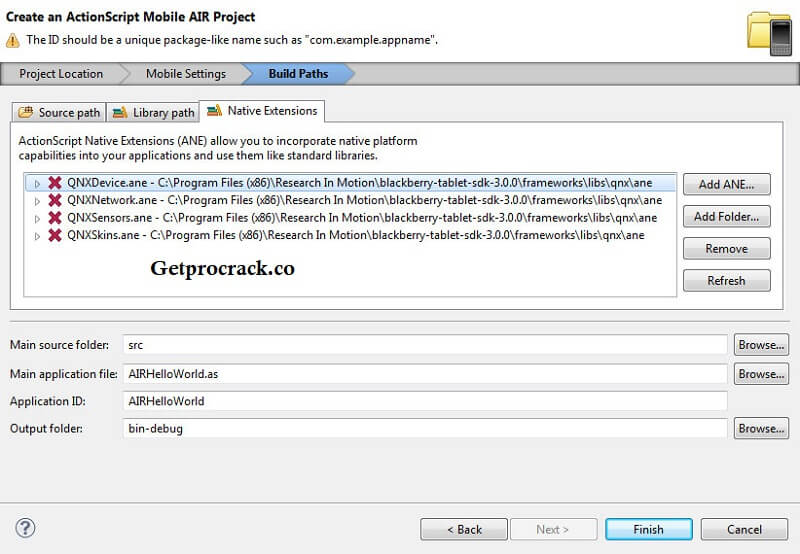Select the QNXSensors.ane row text
This screenshot has width=800, height=554.
click(362, 218)
